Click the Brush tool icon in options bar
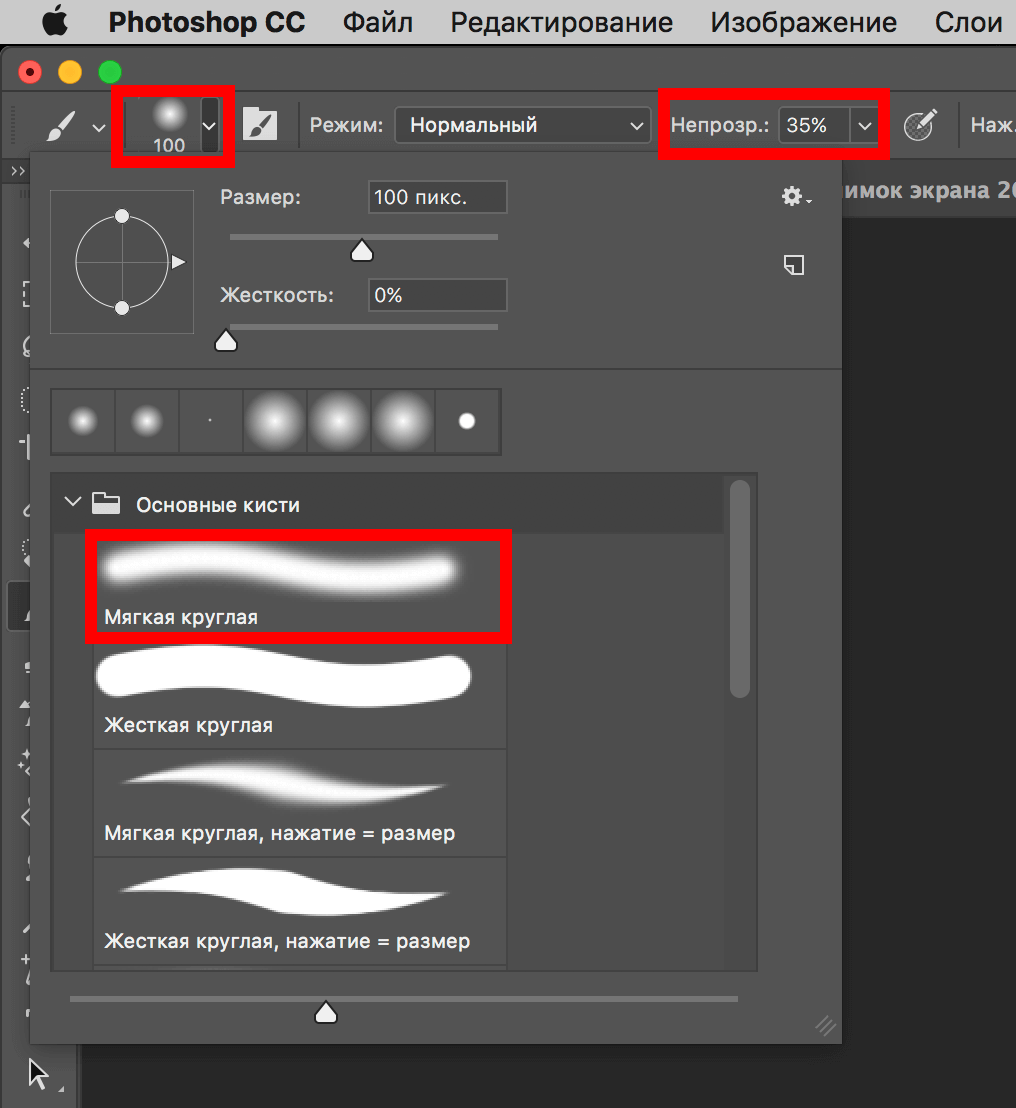Viewport: 1016px width, 1108px height. click(x=60, y=126)
